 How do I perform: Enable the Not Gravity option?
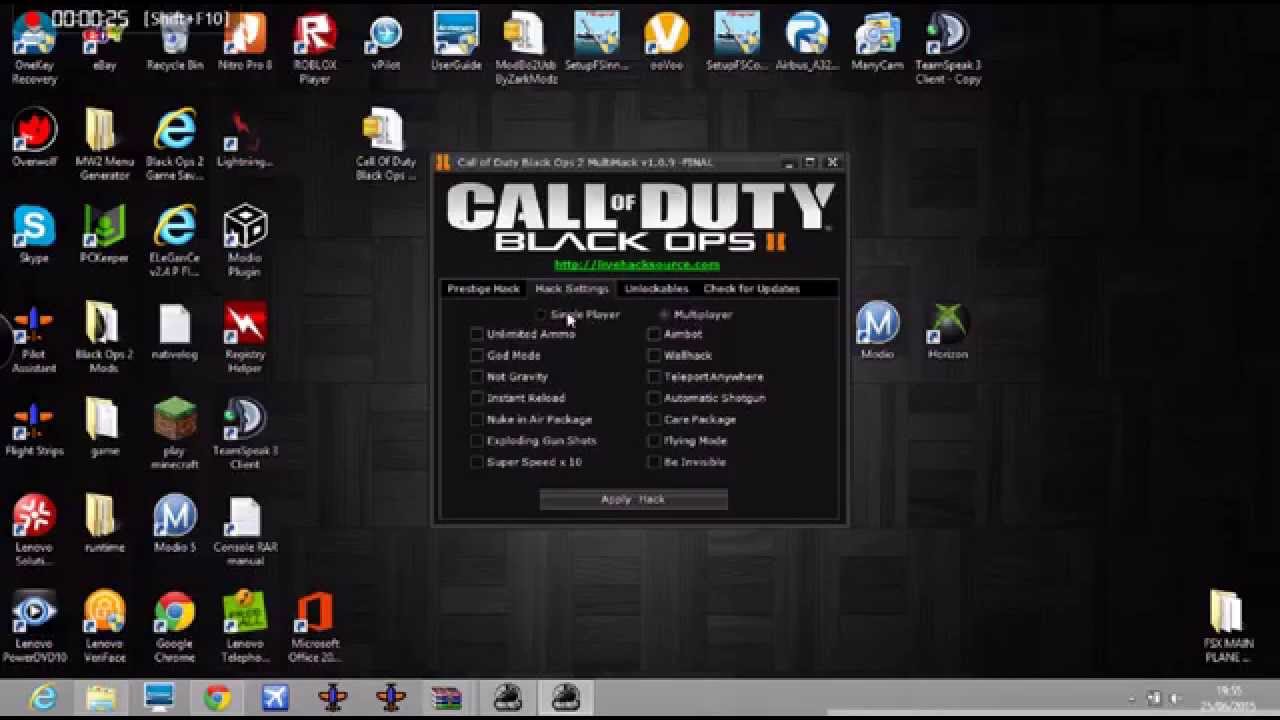coord(477,377)
